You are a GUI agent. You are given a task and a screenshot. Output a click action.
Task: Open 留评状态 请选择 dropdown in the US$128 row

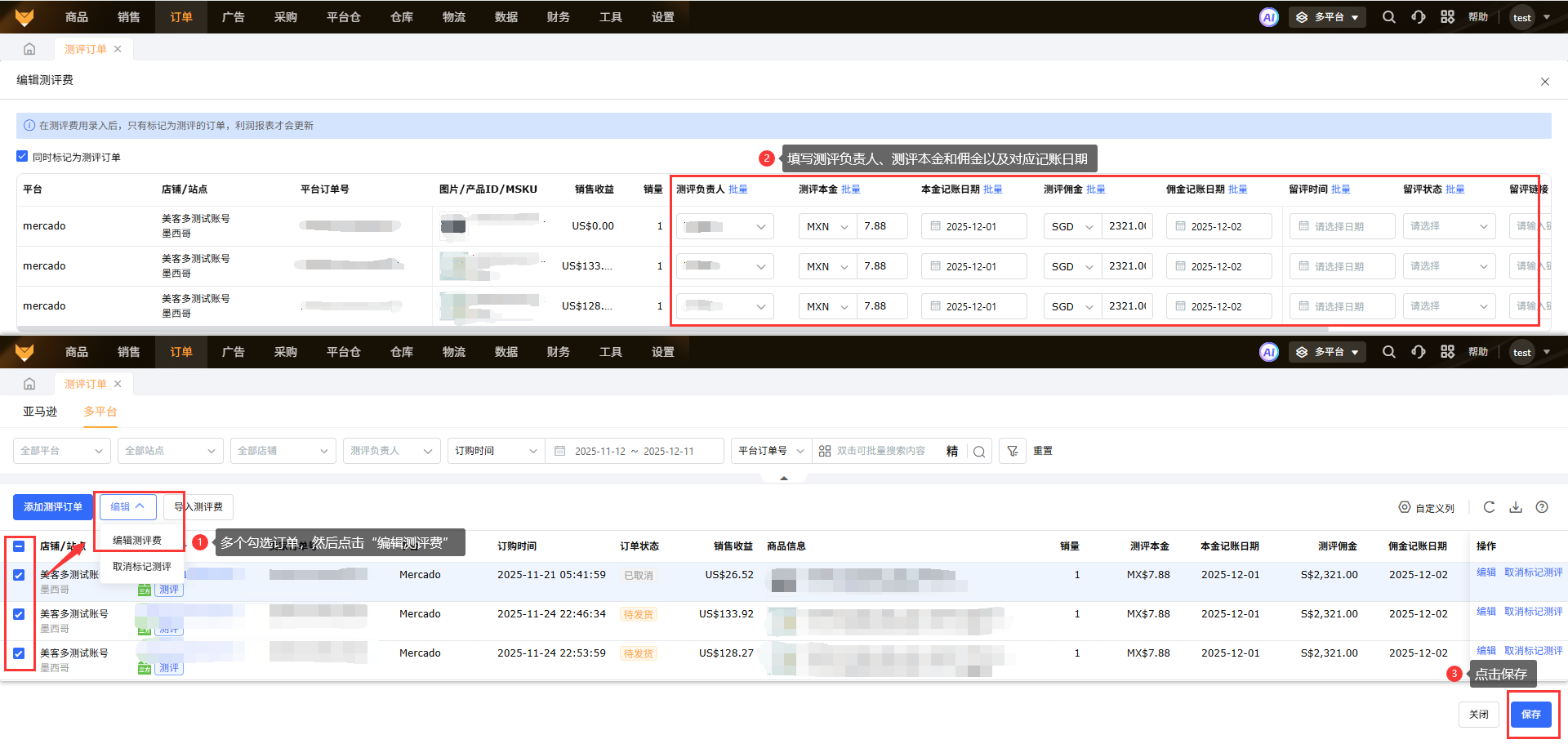[1450, 306]
